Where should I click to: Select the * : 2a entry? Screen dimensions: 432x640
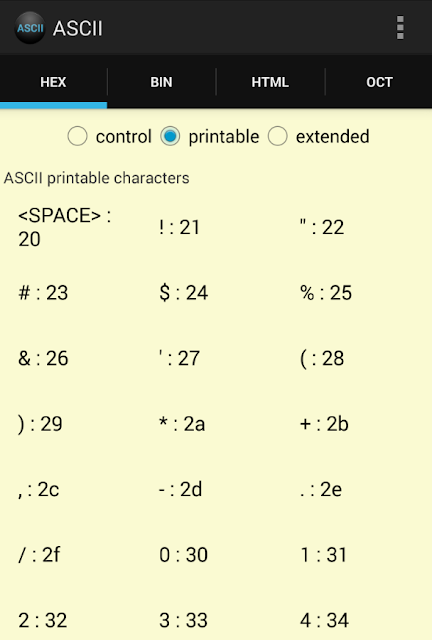[x=182, y=424]
